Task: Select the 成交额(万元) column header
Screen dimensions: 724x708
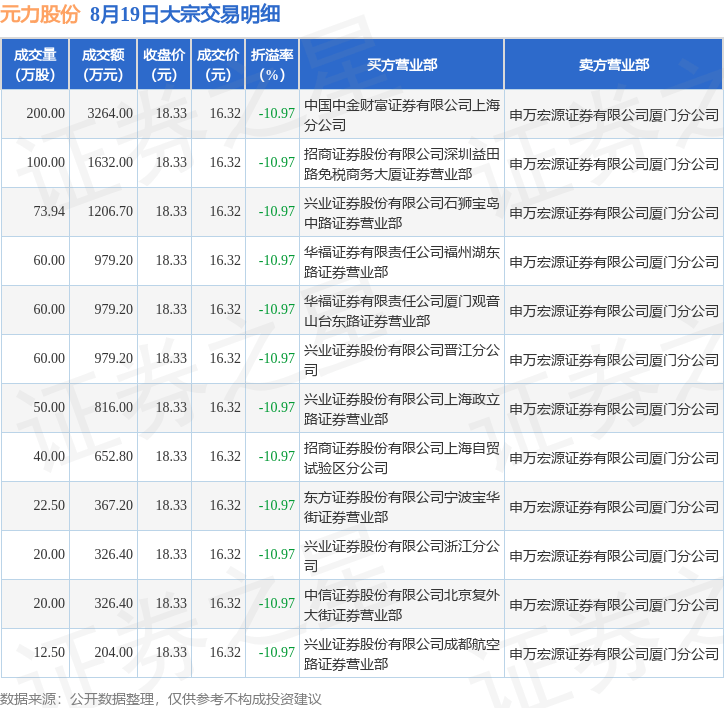Action: (103, 64)
